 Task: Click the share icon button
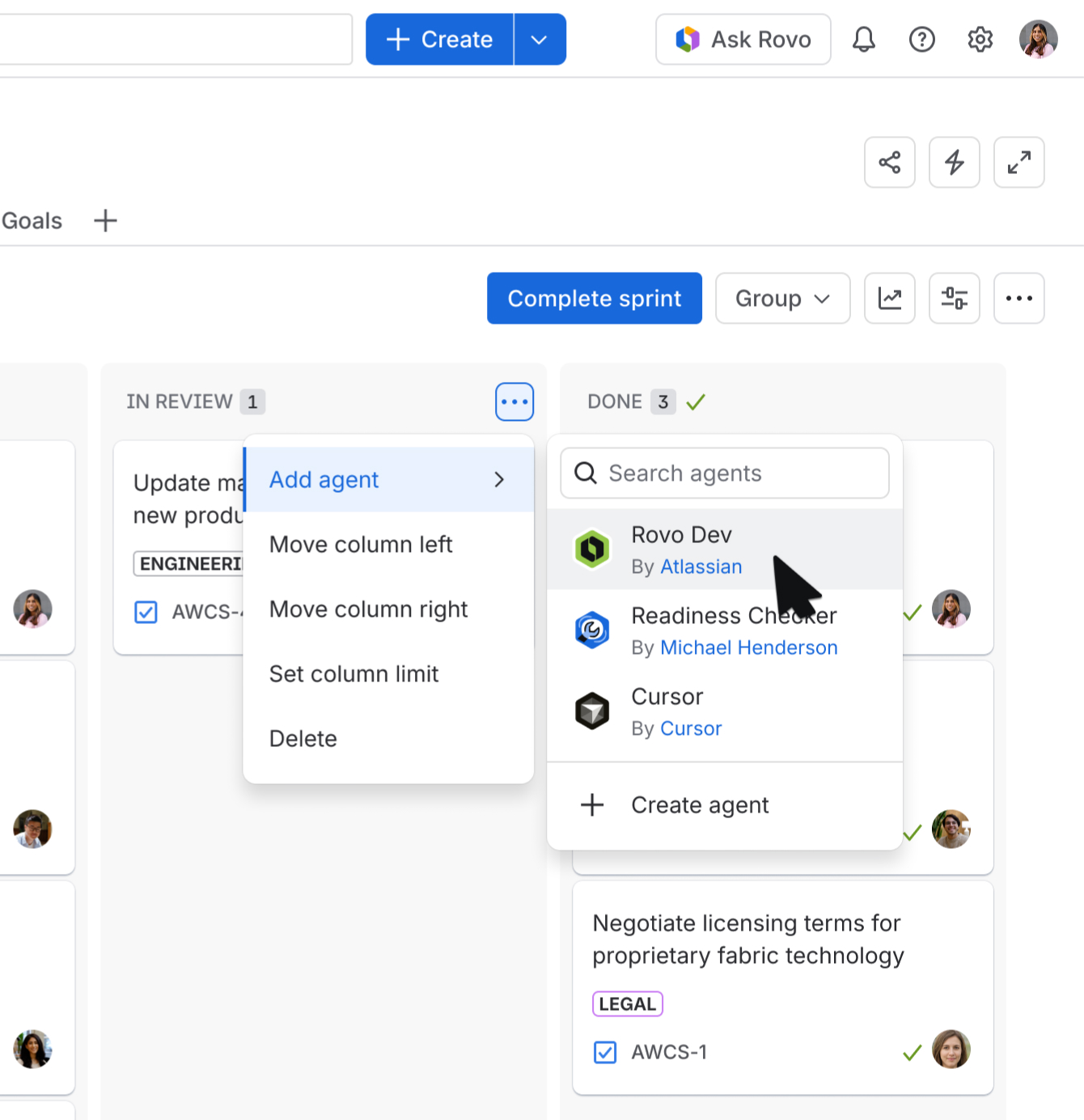click(890, 162)
